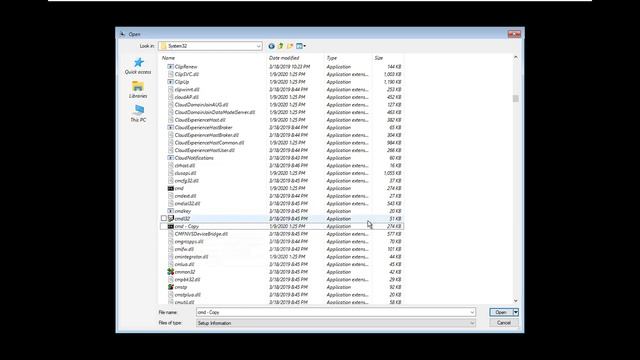This screenshot has height=360, width=640.
Task: Open the Files of type dropdown
Action: pyautogui.click(x=336, y=323)
